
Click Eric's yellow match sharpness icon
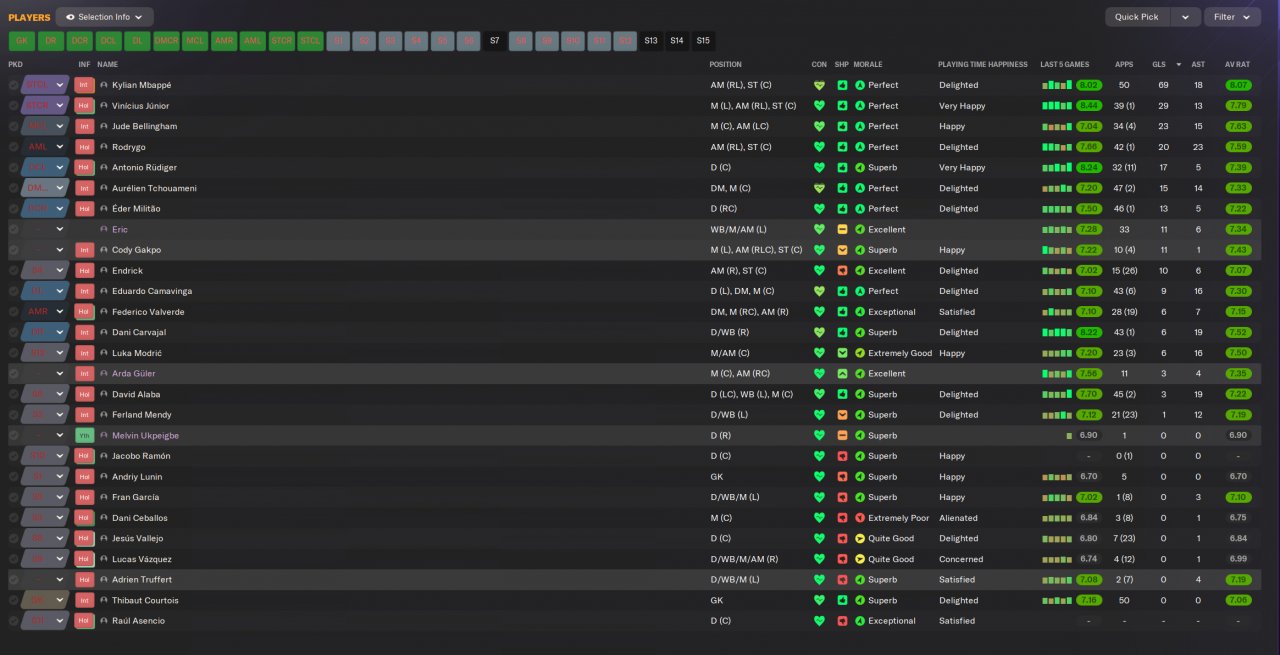(843, 230)
